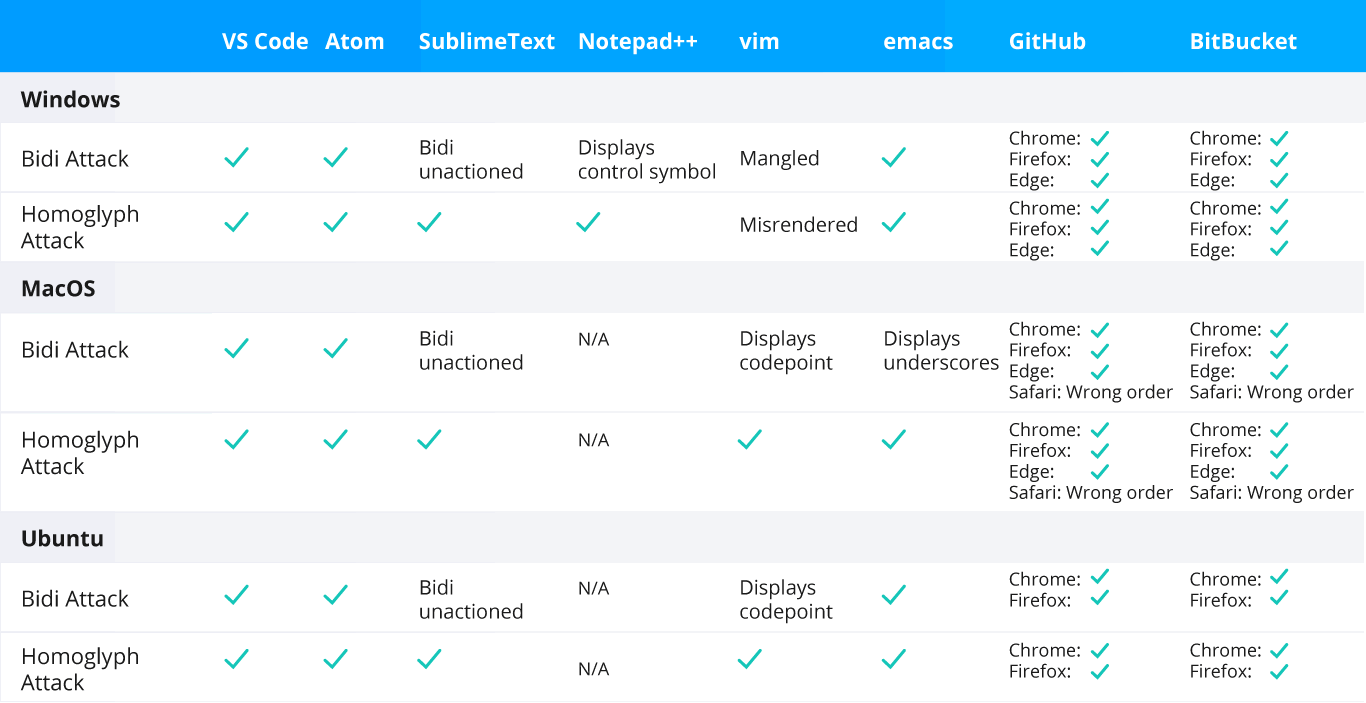Viewport: 1366px width, 703px height.
Task: Click the MacOS section heading
Action: click(x=59, y=289)
